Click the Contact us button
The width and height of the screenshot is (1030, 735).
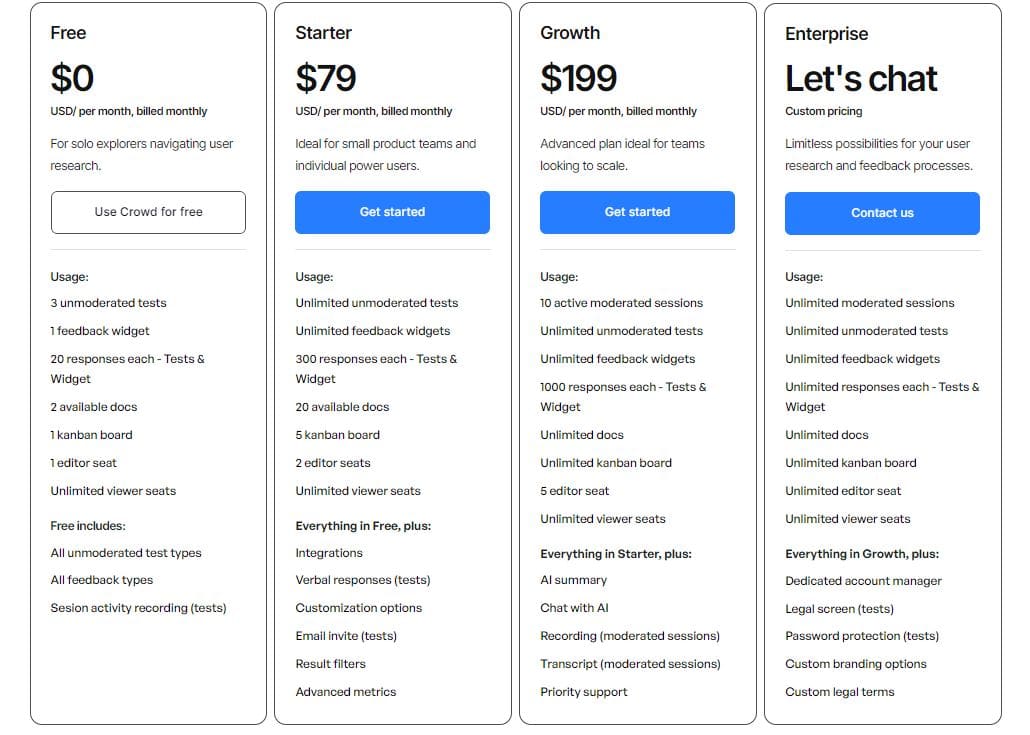pyautogui.click(x=882, y=213)
